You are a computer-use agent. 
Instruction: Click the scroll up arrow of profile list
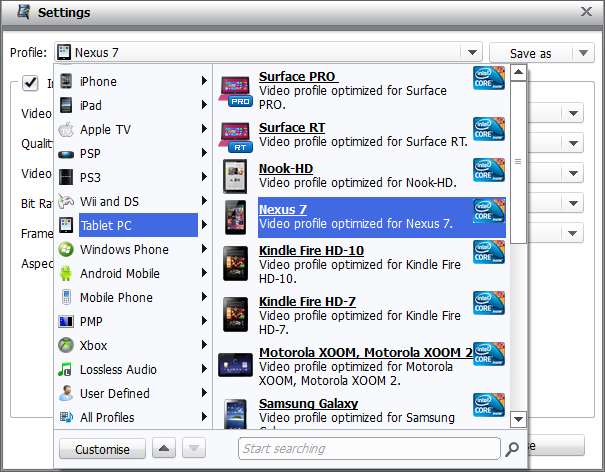point(518,72)
